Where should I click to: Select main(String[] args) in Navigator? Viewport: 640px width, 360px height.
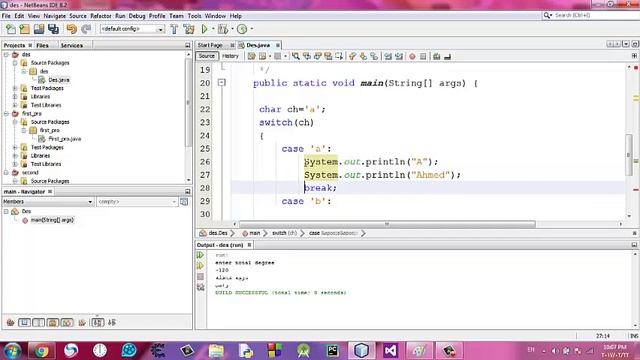pyautogui.click(x=52, y=220)
